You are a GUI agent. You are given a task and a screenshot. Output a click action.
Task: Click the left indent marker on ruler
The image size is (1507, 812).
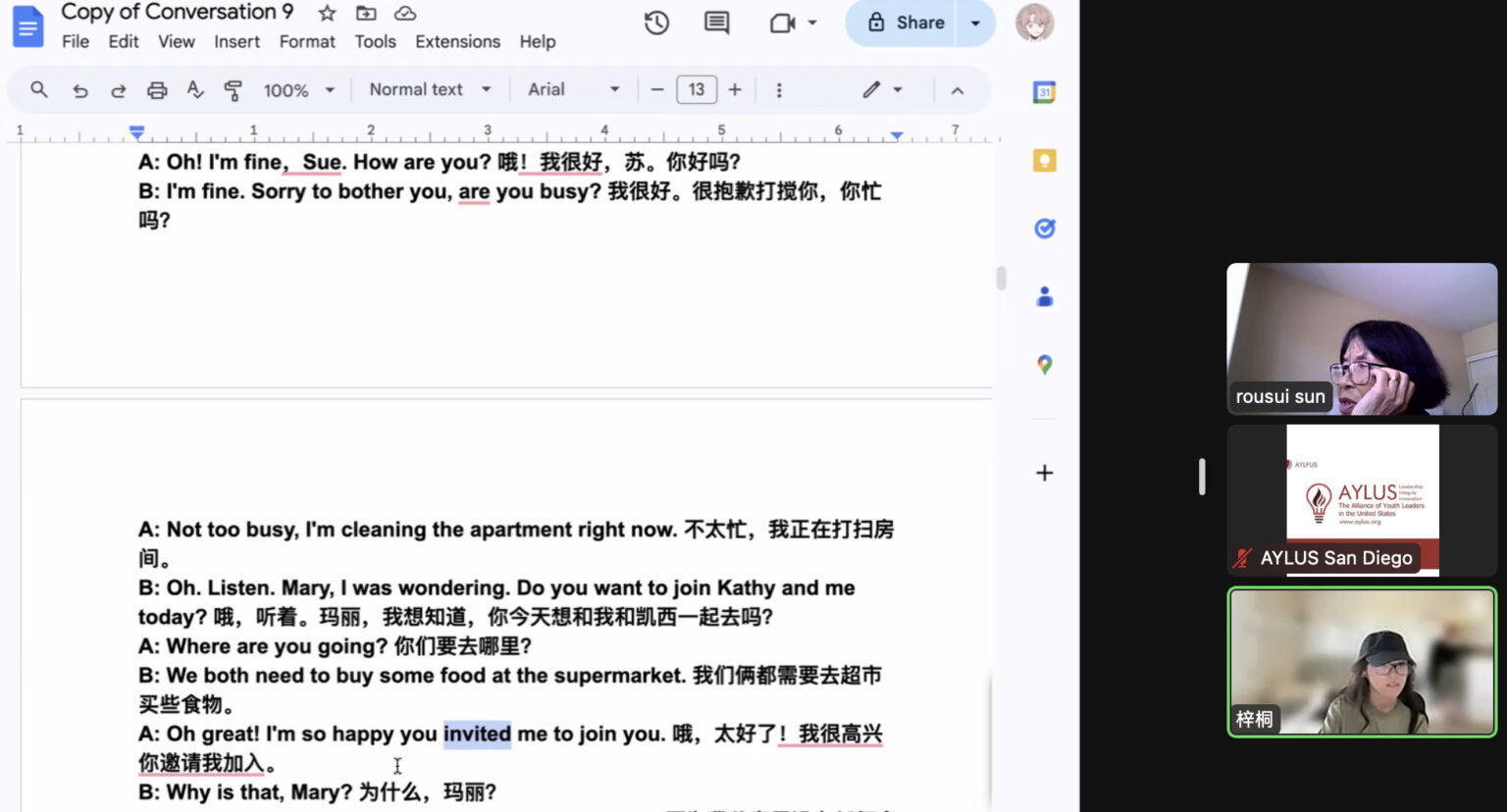(136, 131)
